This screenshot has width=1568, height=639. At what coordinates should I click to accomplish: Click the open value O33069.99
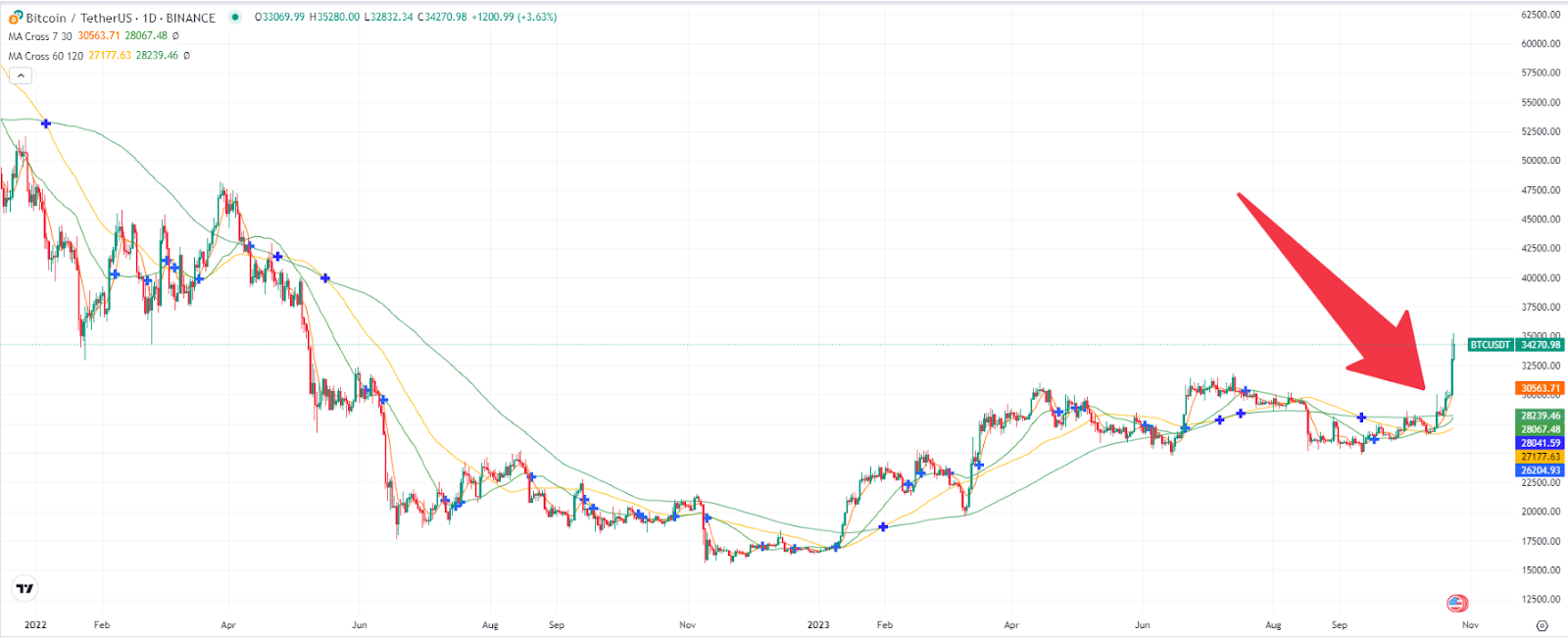[279, 18]
